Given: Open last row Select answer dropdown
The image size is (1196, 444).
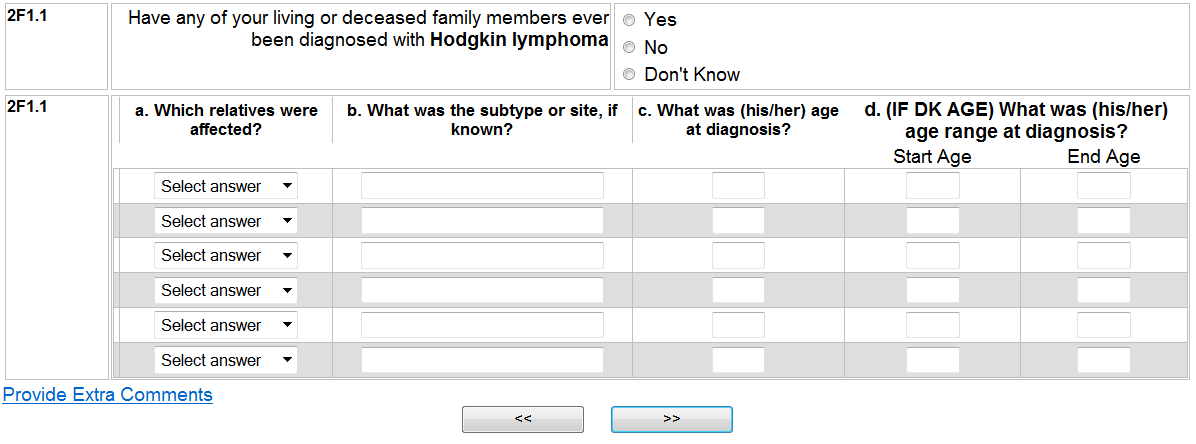Looking at the screenshot, I should click(x=226, y=360).
